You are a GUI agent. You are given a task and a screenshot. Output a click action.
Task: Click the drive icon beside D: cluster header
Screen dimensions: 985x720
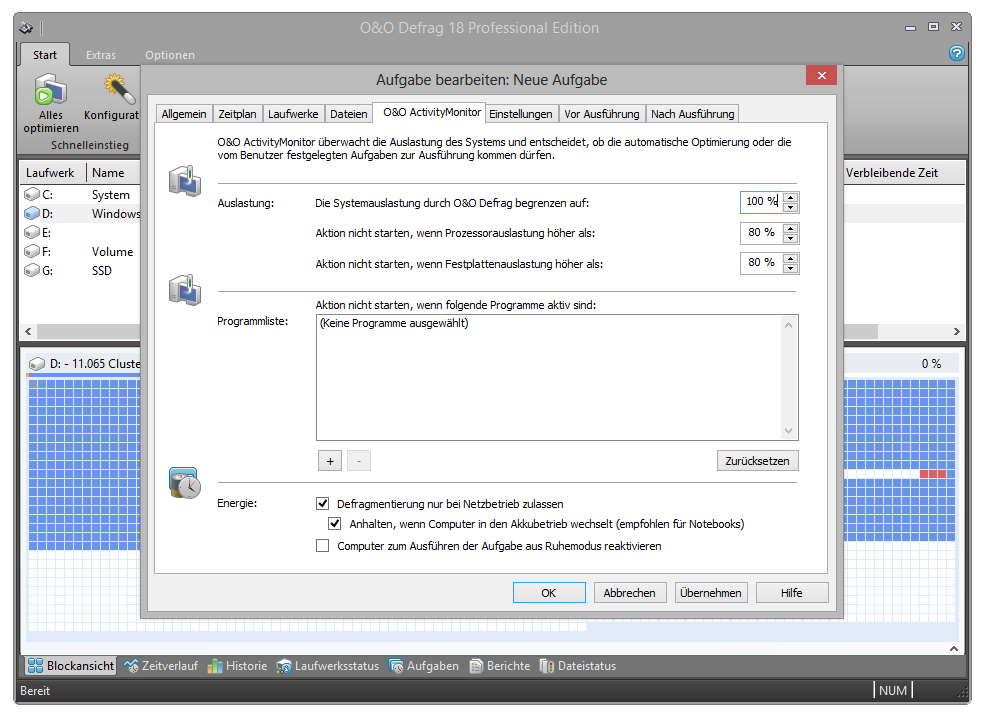pyautogui.click(x=37, y=364)
